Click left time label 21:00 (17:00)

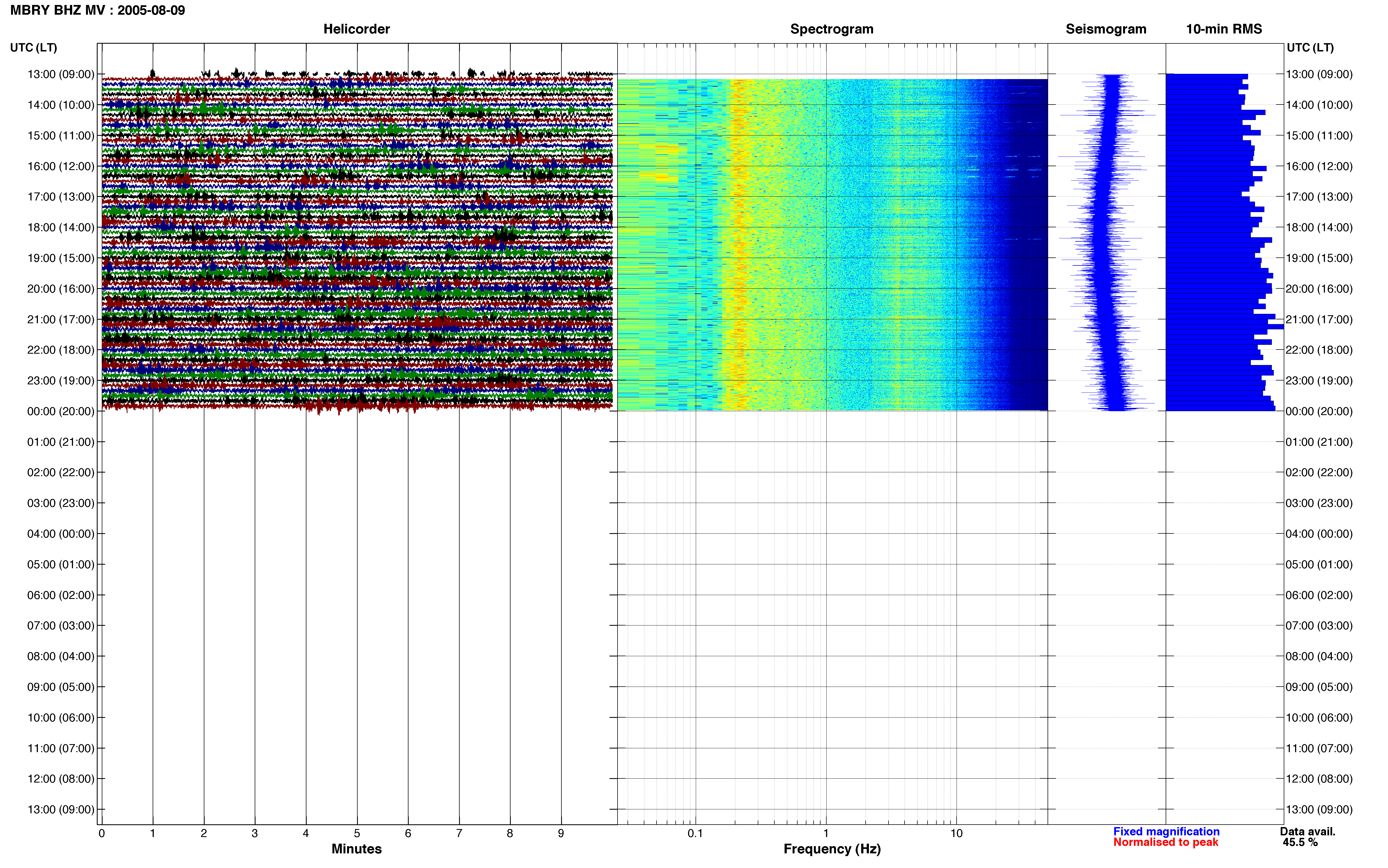click(x=61, y=319)
